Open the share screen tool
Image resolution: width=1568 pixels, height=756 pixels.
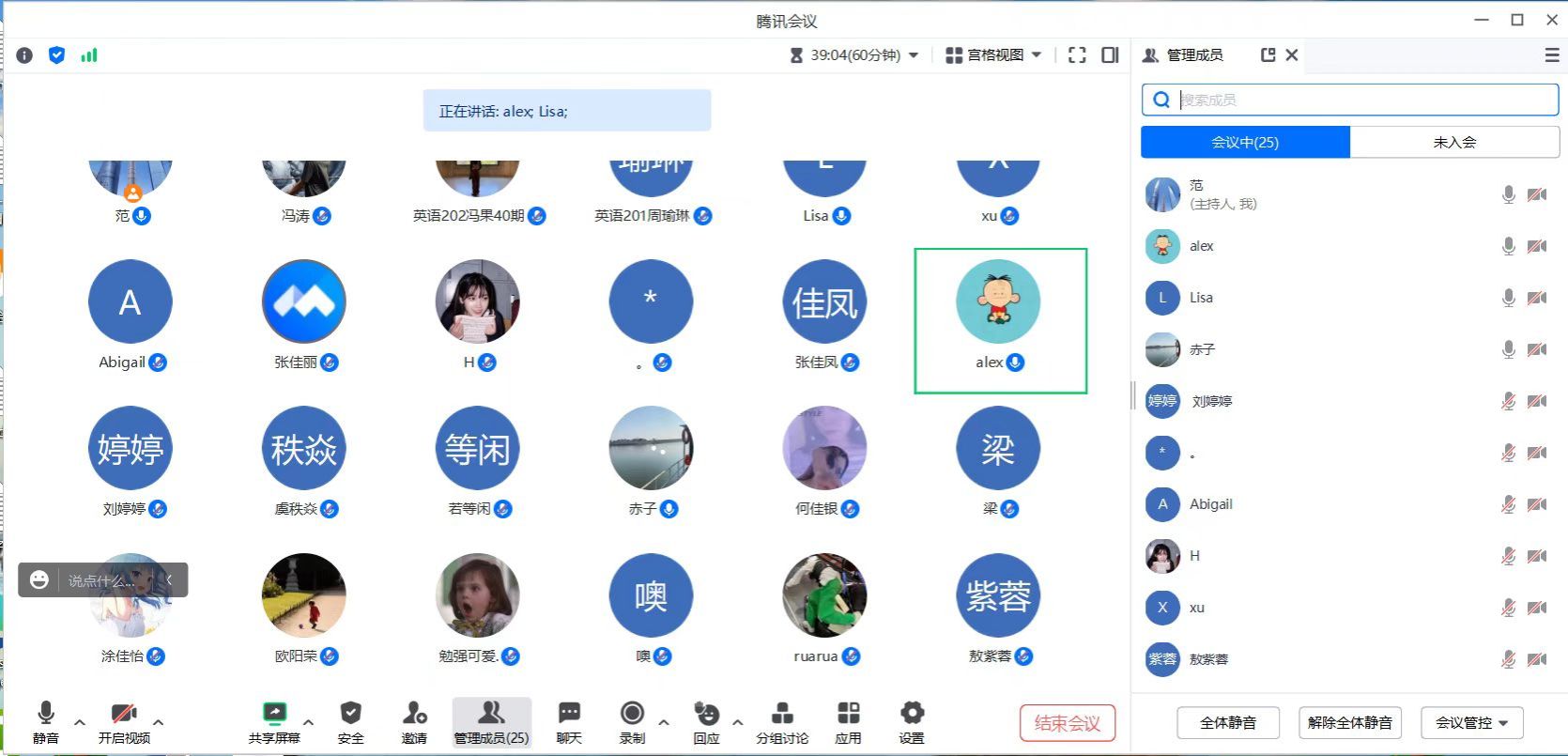click(x=274, y=721)
